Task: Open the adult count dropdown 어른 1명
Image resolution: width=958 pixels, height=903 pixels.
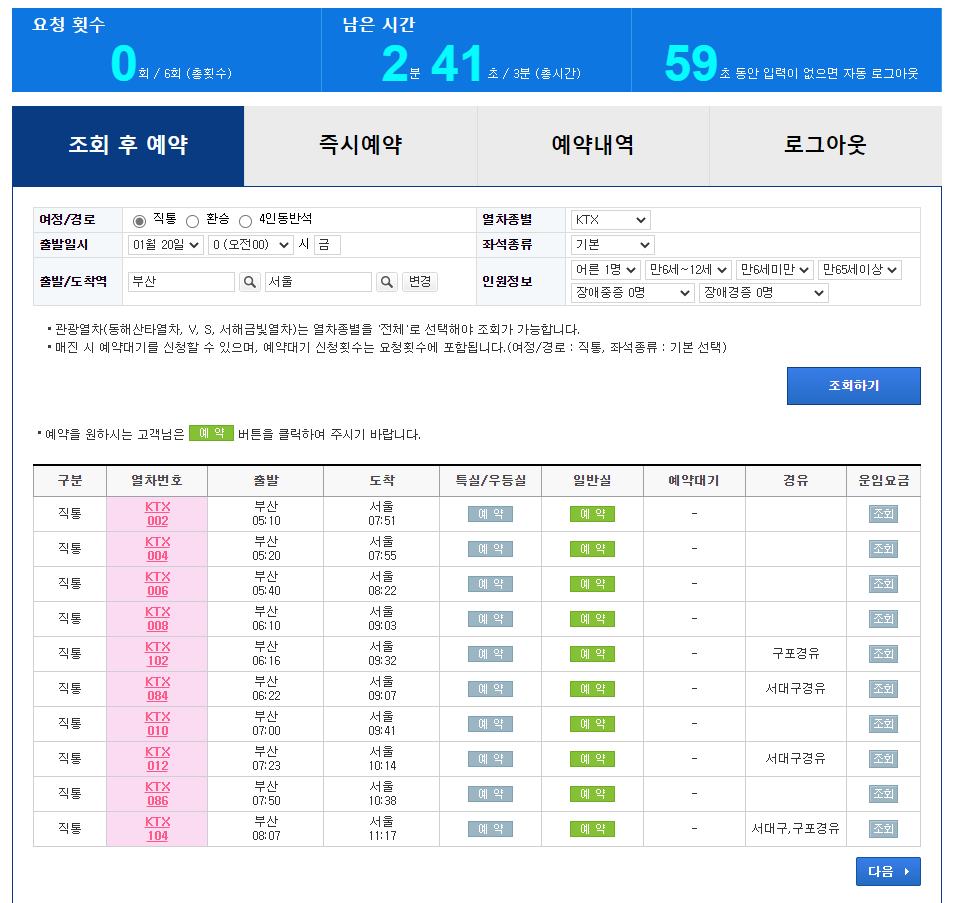Action: (605, 269)
